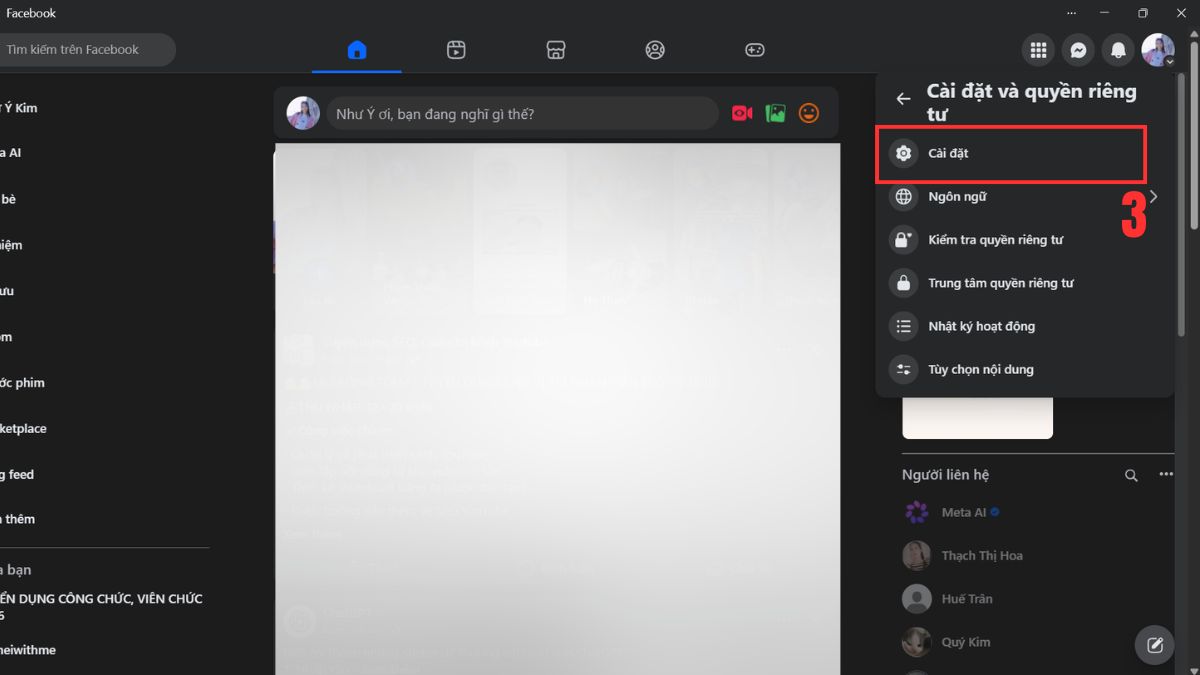Open the Home feed tab
This screenshot has width=1200, height=675.
point(357,50)
